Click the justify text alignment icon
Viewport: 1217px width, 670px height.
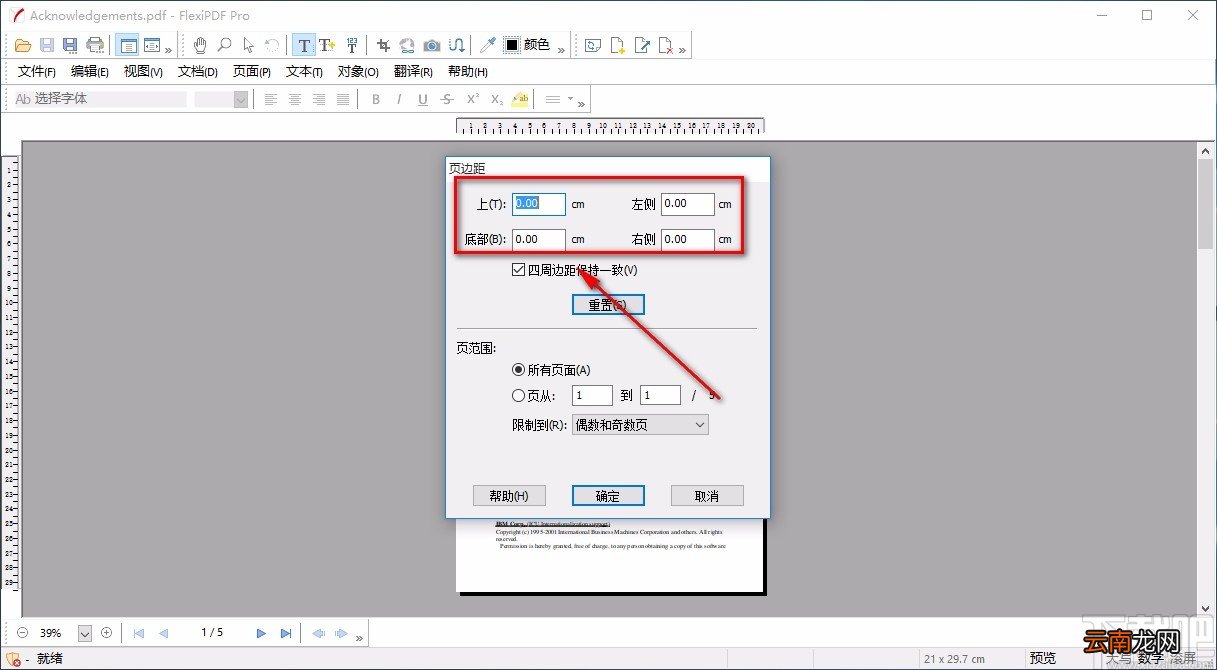click(x=343, y=99)
